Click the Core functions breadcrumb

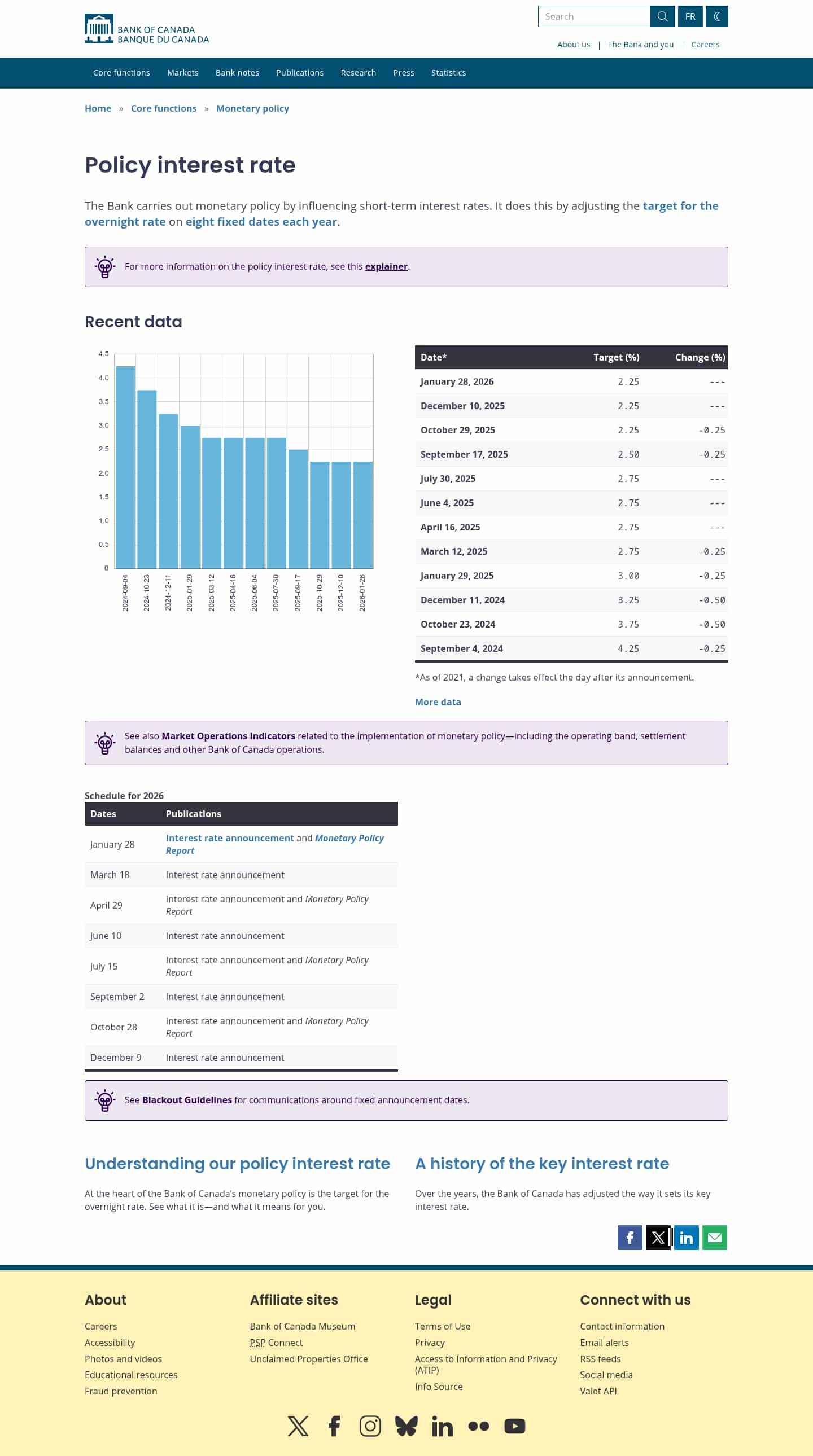pos(163,108)
